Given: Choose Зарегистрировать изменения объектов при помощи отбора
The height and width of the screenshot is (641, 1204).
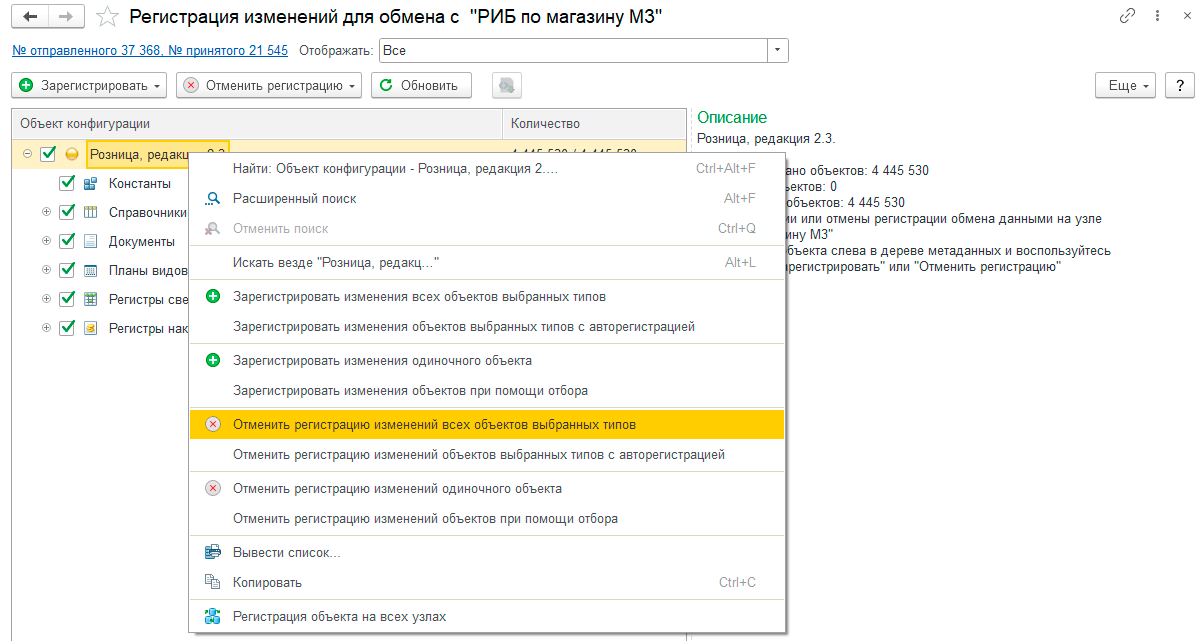Looking at the screenshot, I should (x=486, y=390).
